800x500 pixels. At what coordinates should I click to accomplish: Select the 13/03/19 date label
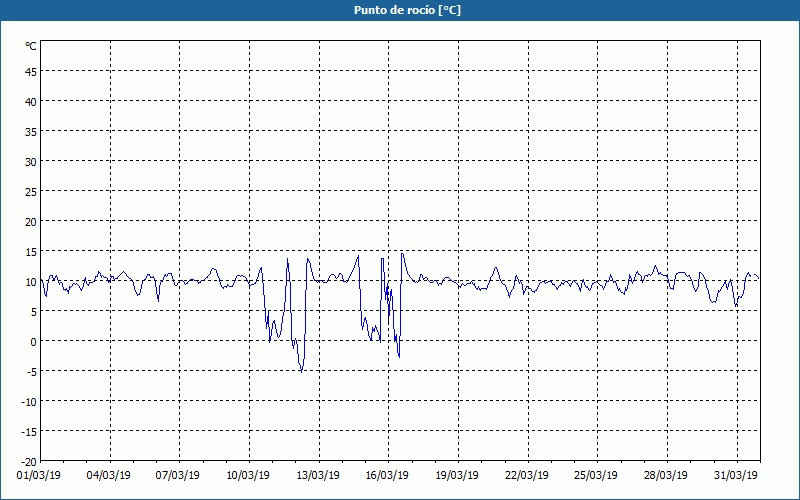point(318,475)
